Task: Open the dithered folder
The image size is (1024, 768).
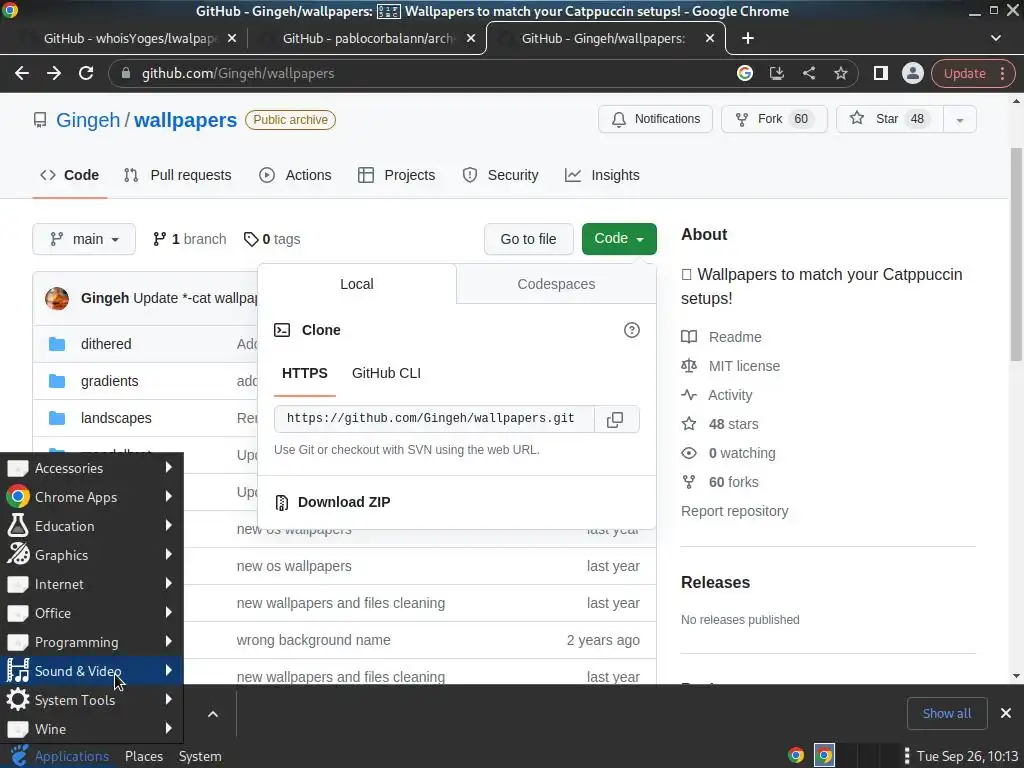Action: [x=106, y=344]
